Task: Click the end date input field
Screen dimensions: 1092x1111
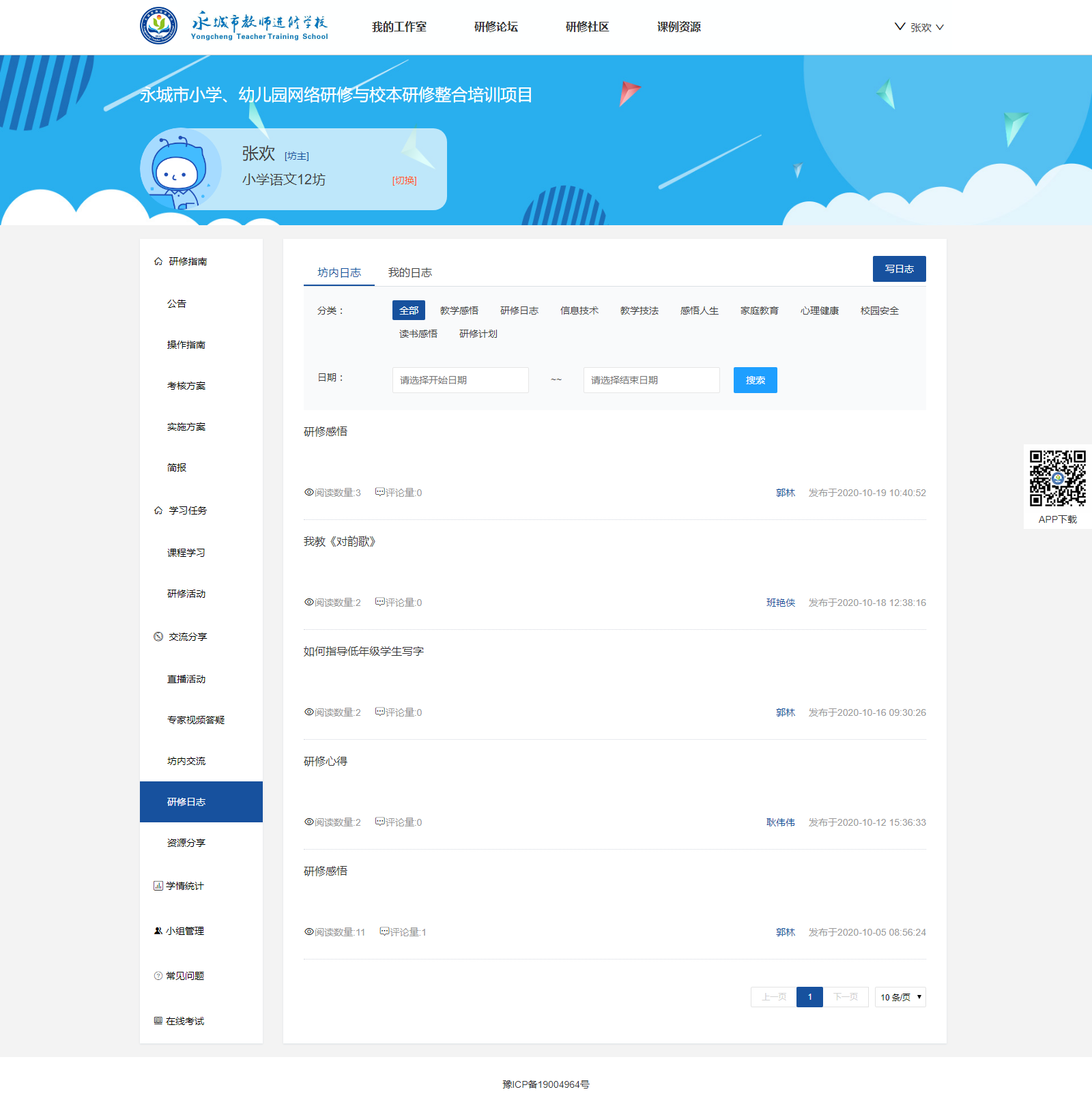Action: (651, 380)
